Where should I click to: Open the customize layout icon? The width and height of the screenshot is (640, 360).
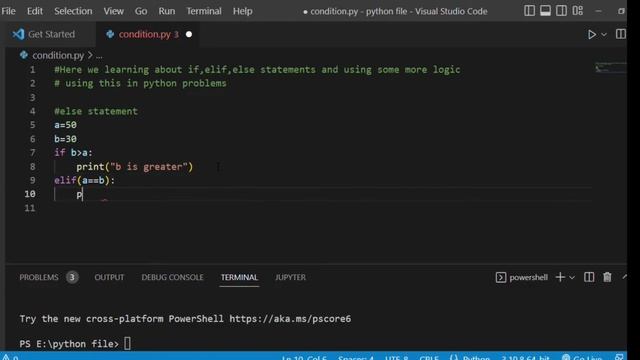coord(578,11)
